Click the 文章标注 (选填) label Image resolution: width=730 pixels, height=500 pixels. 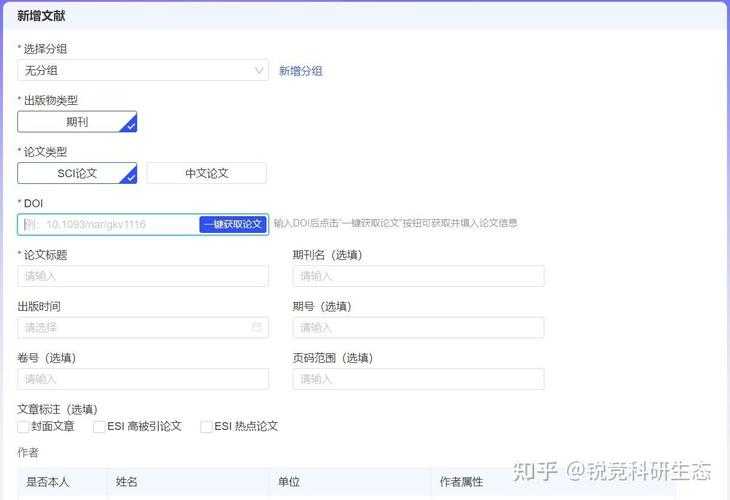(57, 409)
